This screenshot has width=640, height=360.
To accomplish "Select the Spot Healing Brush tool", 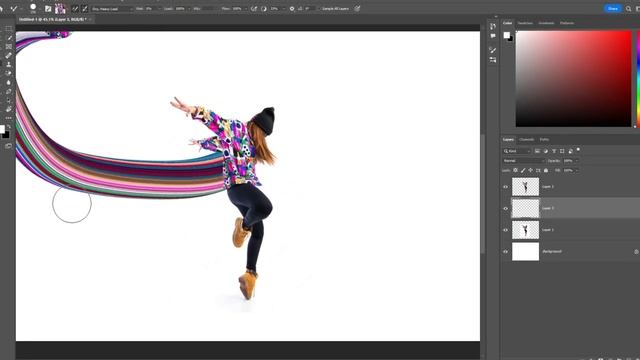I will pos(9,56).
